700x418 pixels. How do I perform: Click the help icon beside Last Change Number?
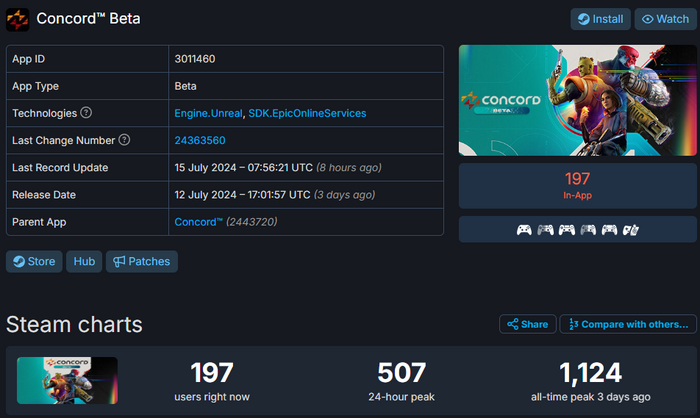125,140
